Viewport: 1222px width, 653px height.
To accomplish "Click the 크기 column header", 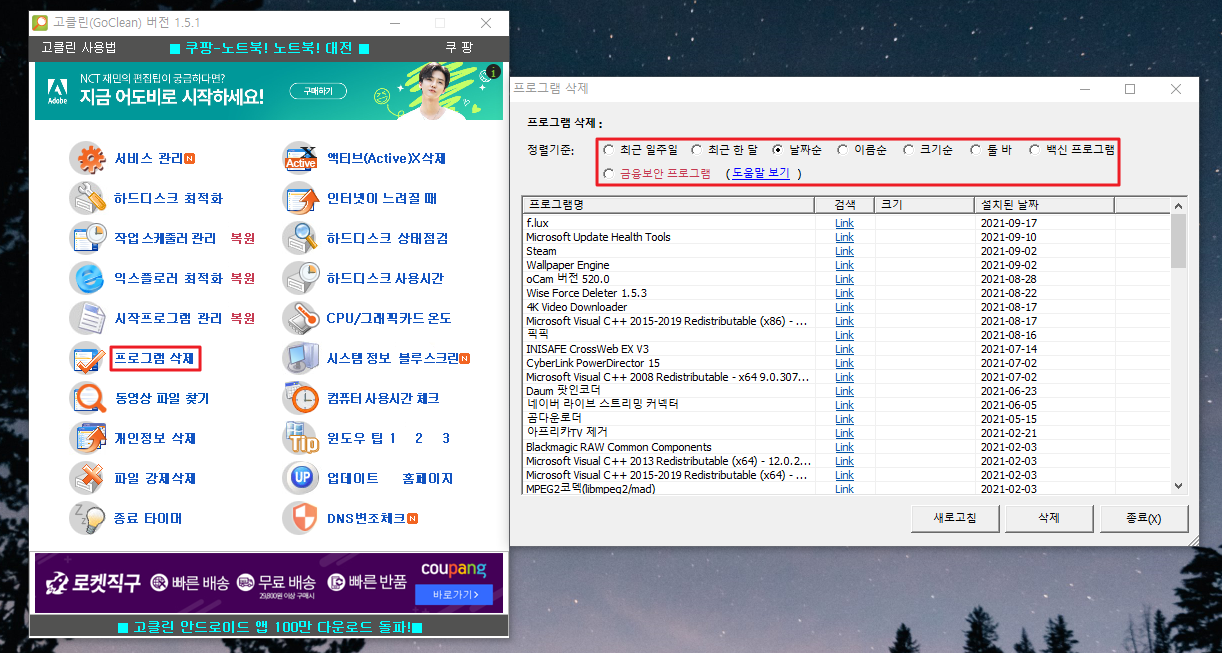I will [925, 204].
